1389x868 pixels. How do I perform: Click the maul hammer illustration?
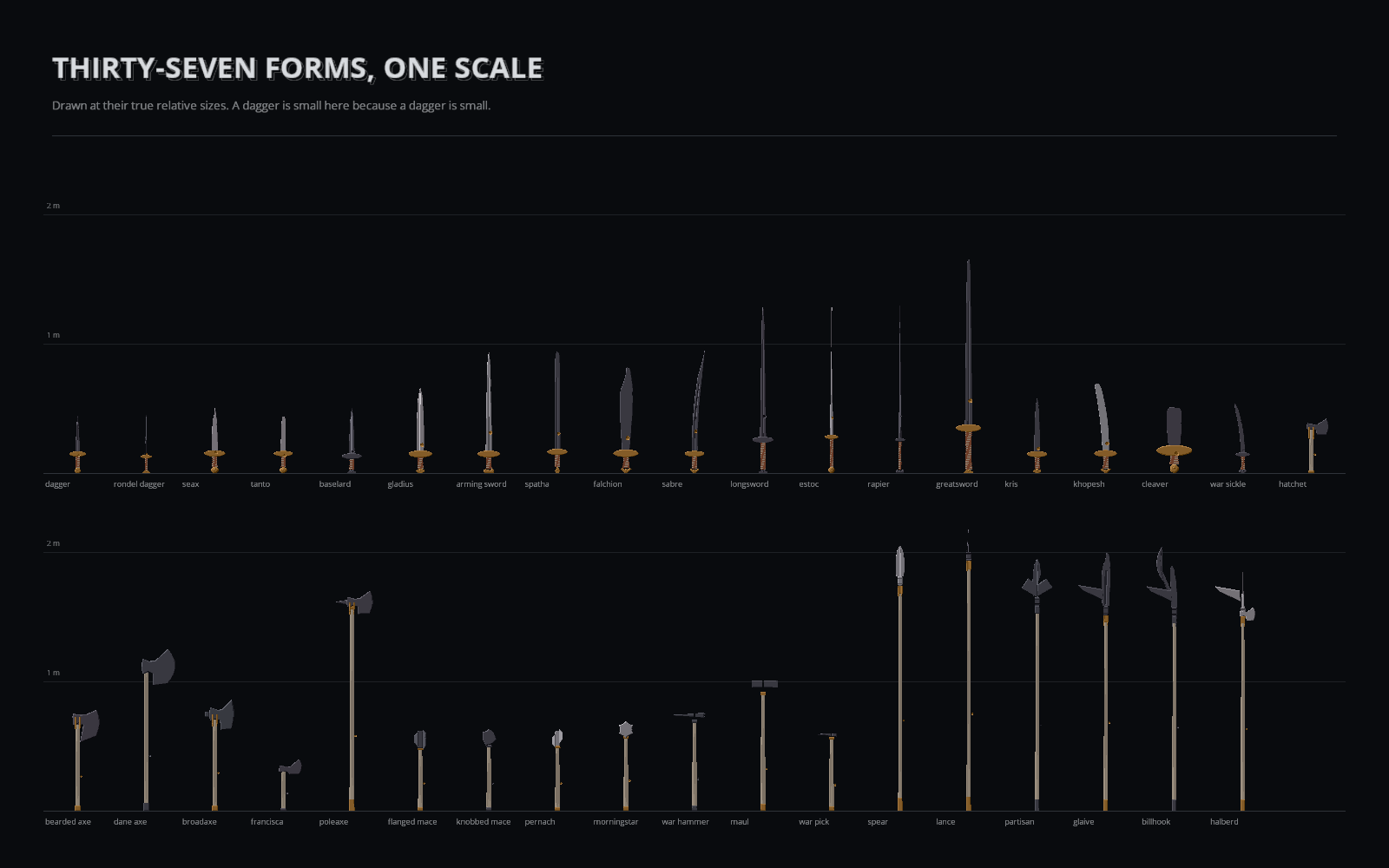[764, 746]
